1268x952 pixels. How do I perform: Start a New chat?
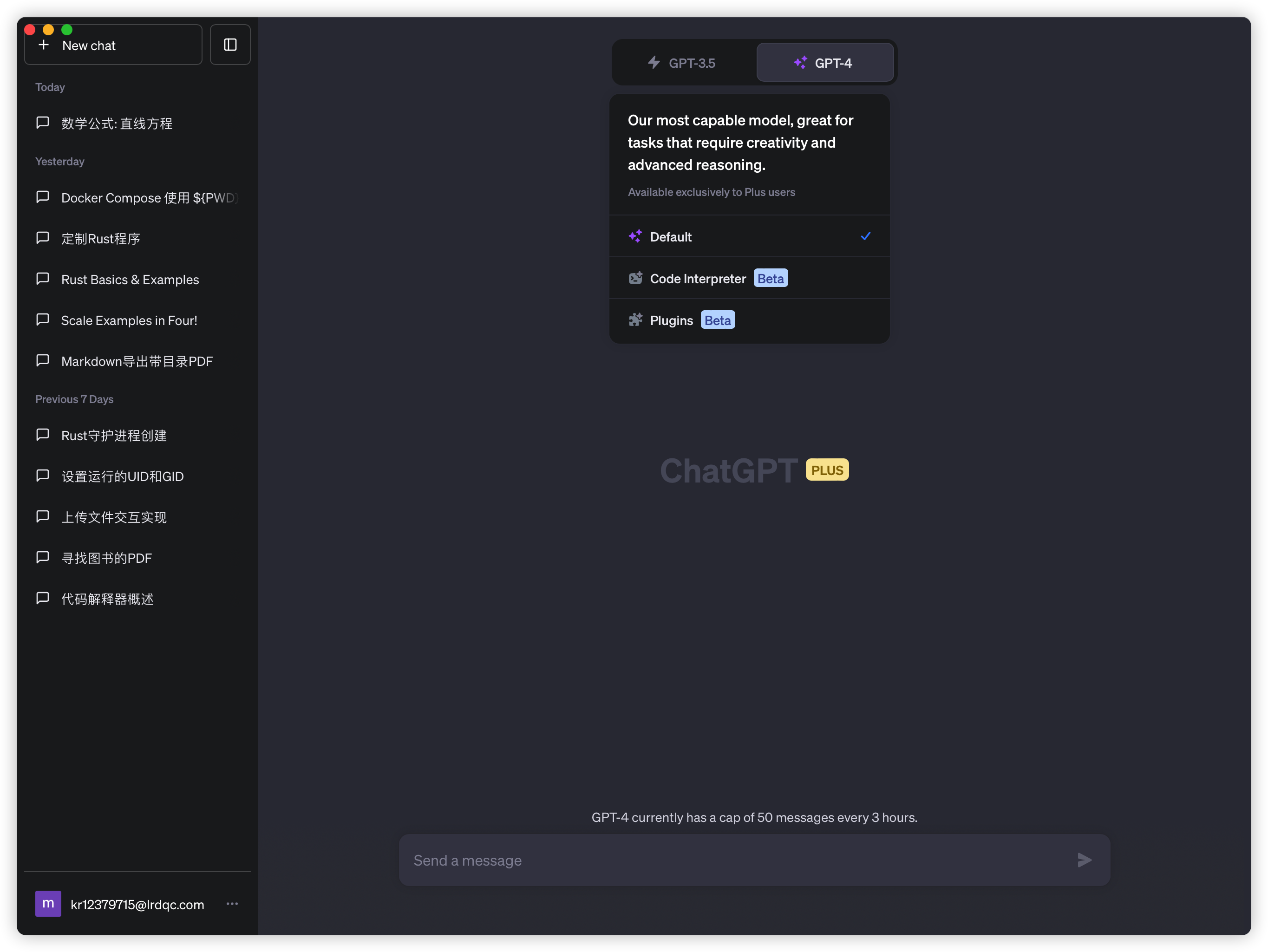(113, 45)
